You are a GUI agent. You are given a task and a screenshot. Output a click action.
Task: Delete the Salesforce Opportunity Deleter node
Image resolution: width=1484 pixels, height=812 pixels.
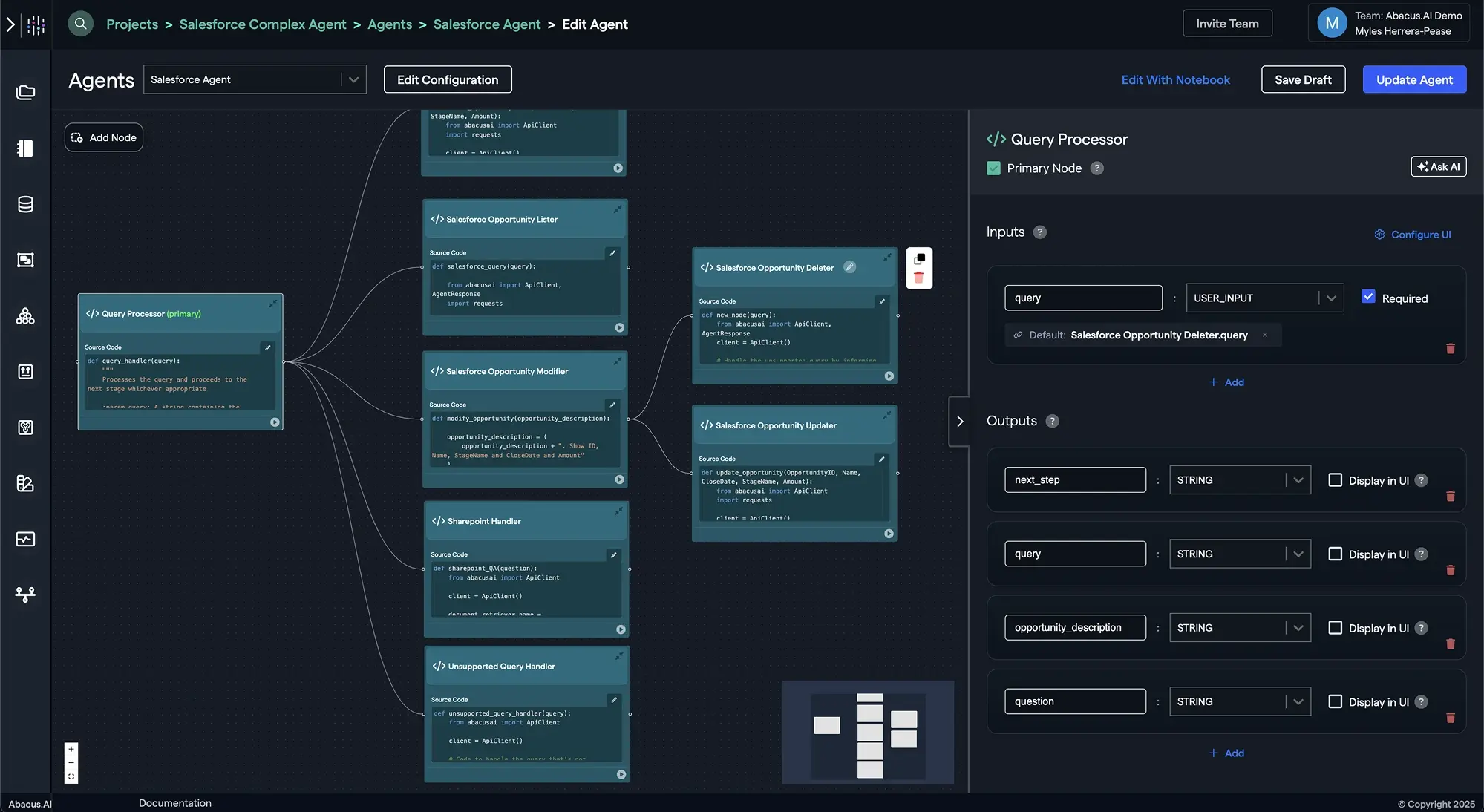coord(919,278)
